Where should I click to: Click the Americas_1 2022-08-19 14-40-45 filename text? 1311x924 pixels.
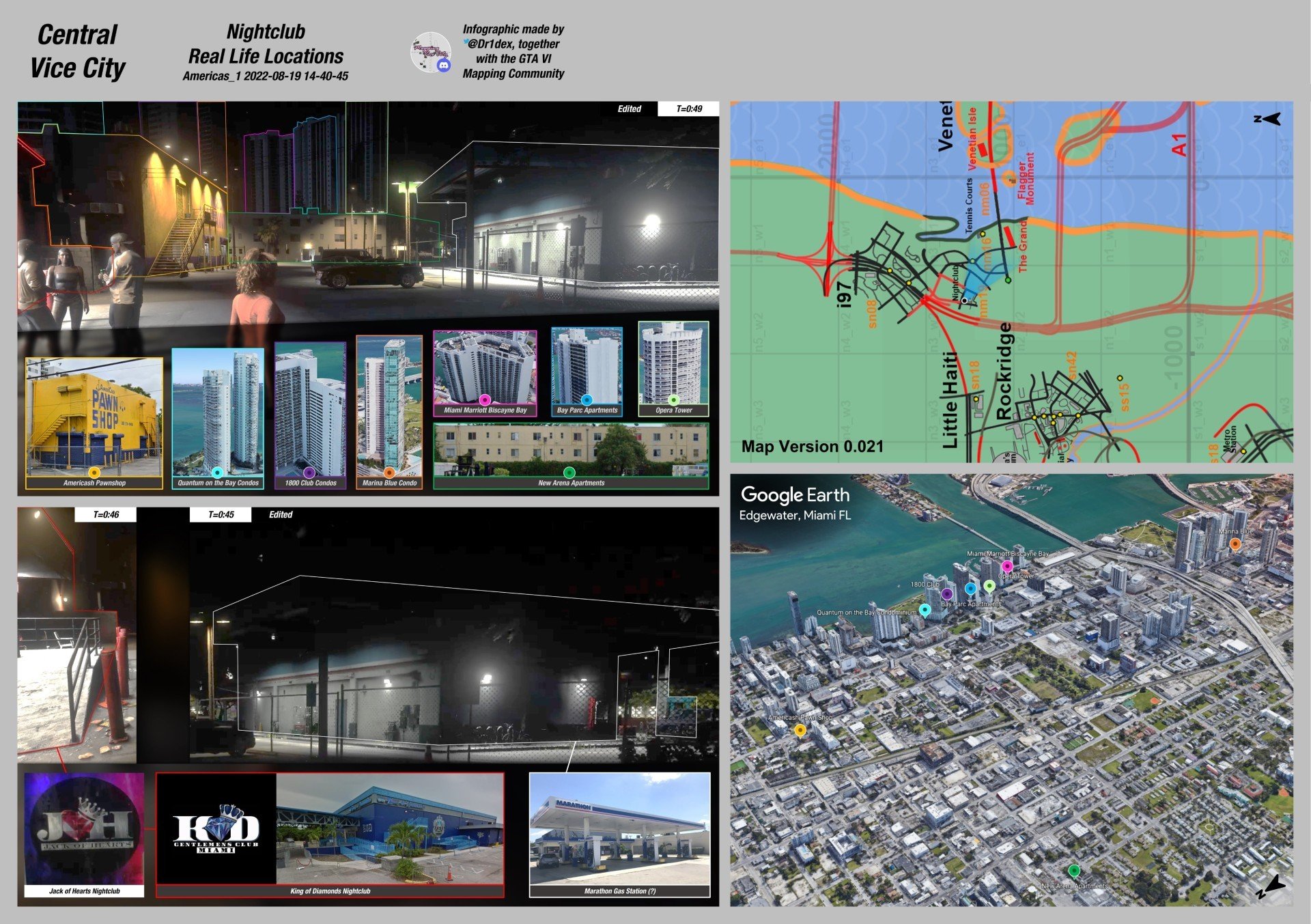266,76
